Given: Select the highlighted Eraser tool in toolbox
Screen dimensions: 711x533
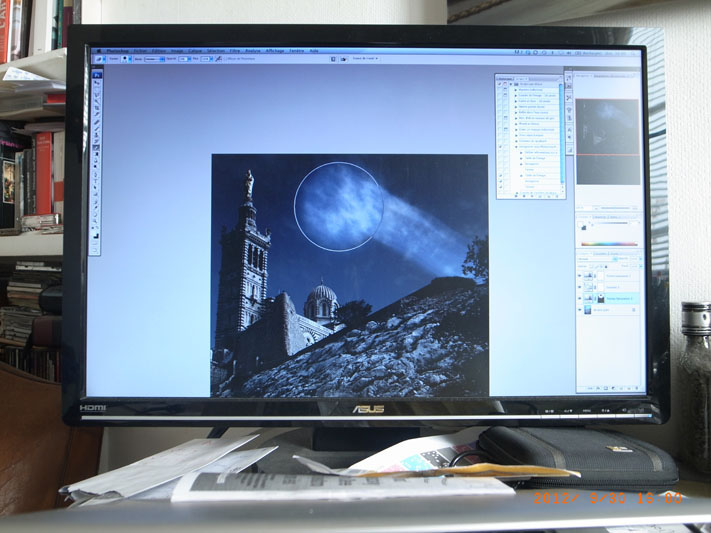Looking at the screenshot, I should point(97,147).
